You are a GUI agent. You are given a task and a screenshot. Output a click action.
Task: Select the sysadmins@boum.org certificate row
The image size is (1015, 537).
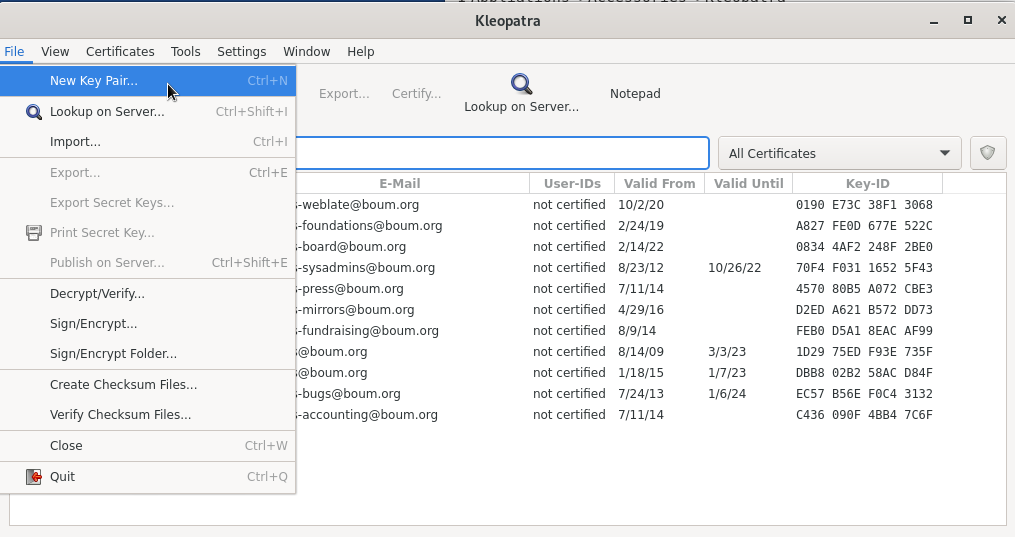tap(600, 268)
